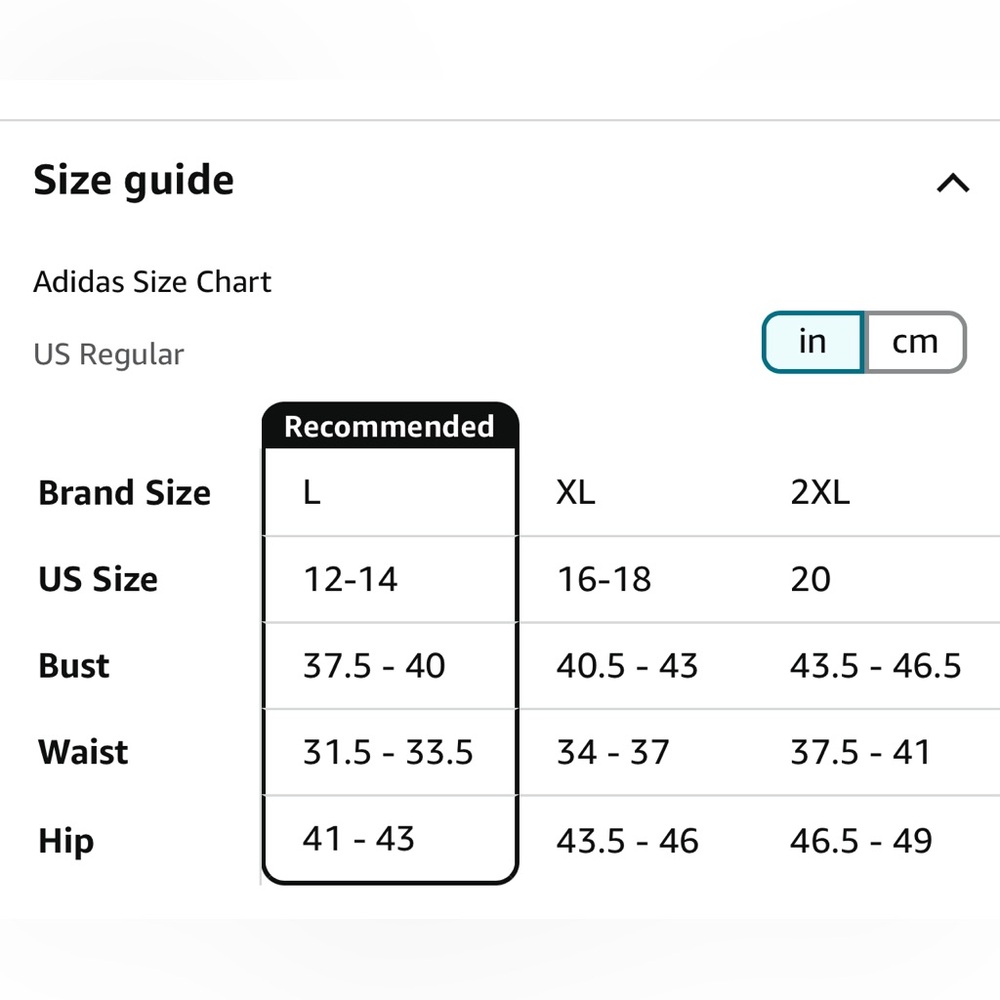Click US Size 20 cell
Image resolution: width=1000 pixels, height=1000 pixels.
click(810, 579)
